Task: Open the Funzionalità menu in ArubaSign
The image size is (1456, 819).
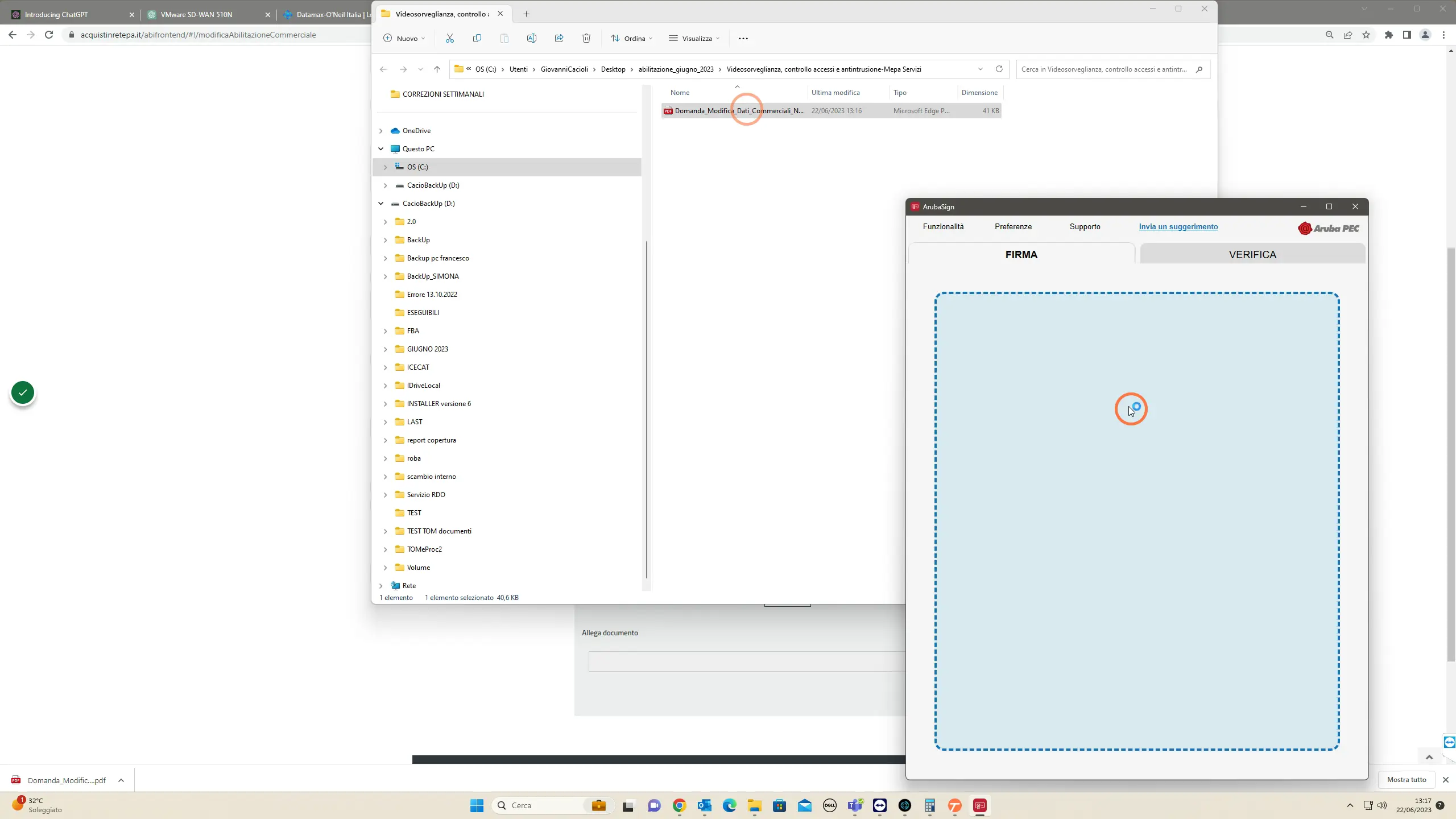Action: point(943,226)
